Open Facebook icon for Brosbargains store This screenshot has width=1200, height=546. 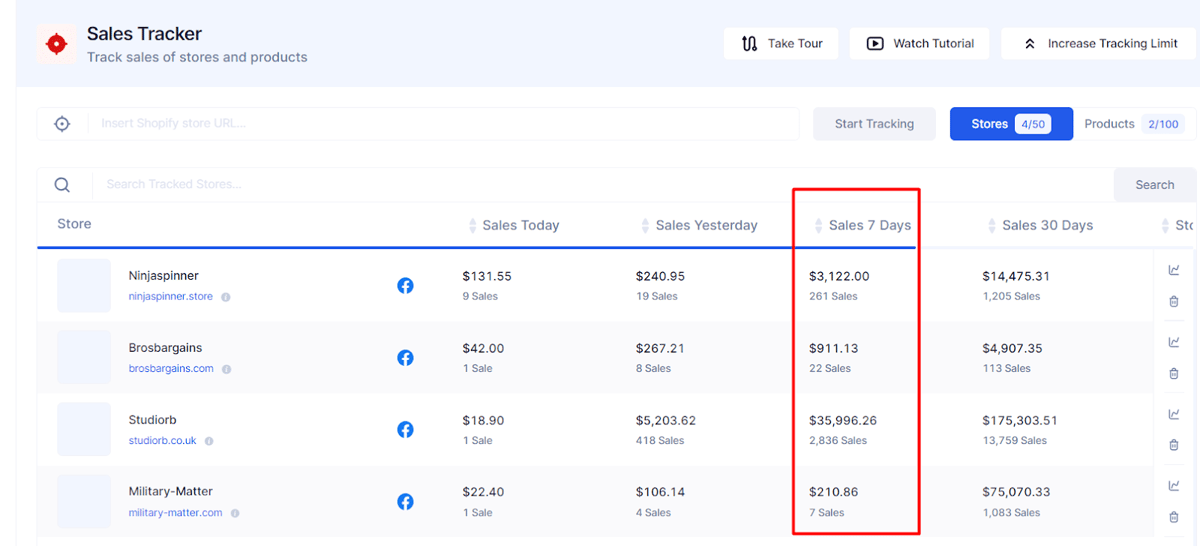[405, 358]
